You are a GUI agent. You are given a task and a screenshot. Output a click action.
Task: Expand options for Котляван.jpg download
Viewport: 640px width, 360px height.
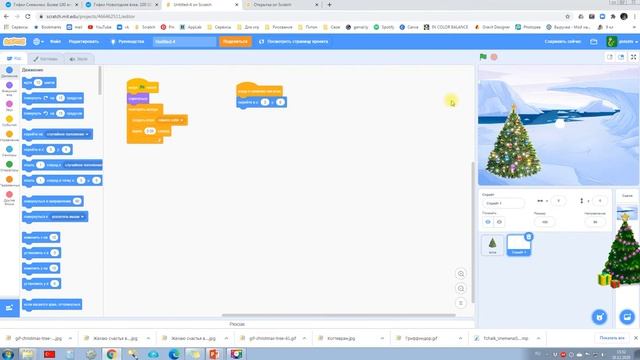pos(382,338)
